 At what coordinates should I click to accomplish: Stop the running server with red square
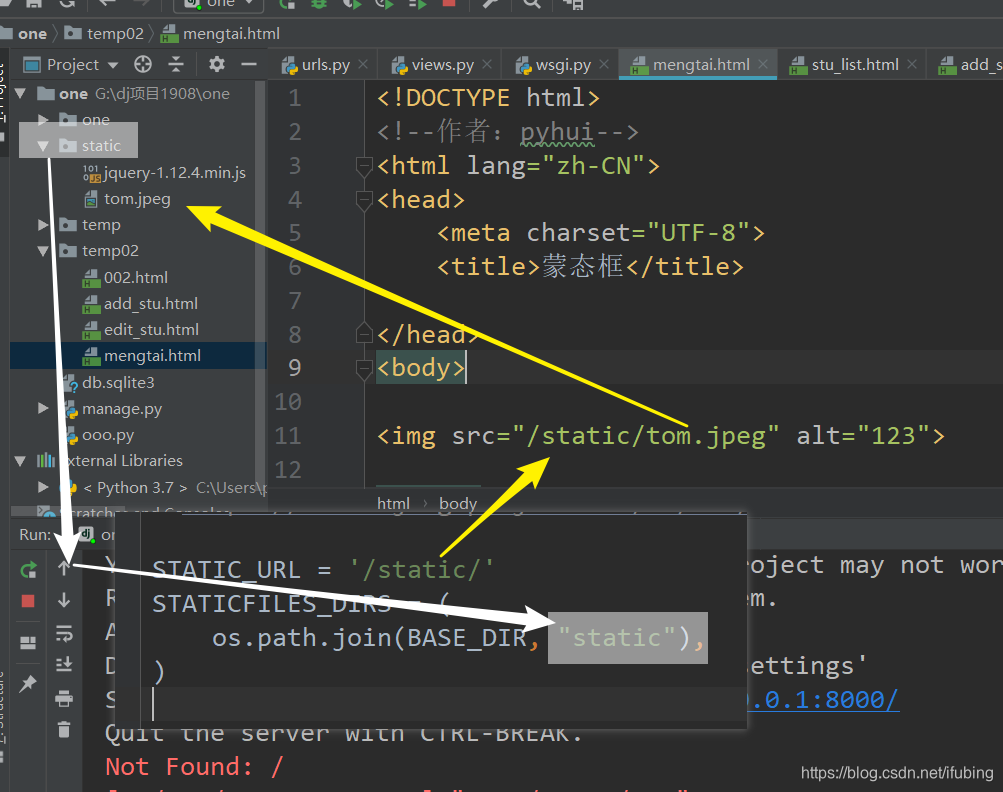coord(28,601)
